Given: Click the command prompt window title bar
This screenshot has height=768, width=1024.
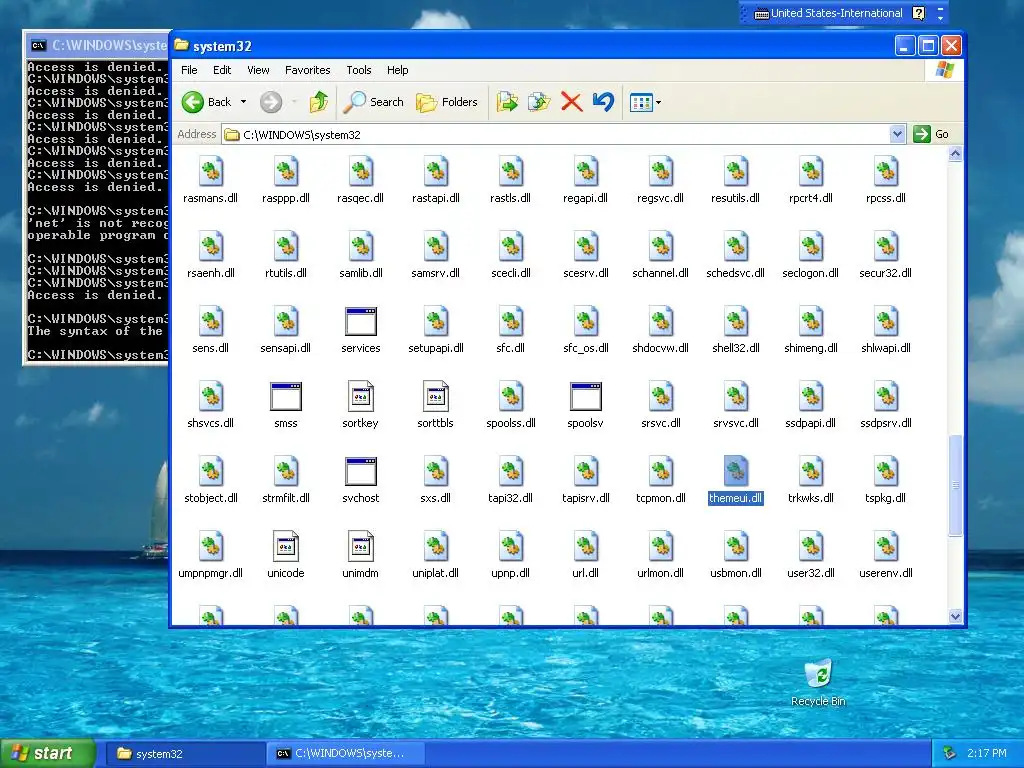Looking at the screenshot, I should point(97,45).
